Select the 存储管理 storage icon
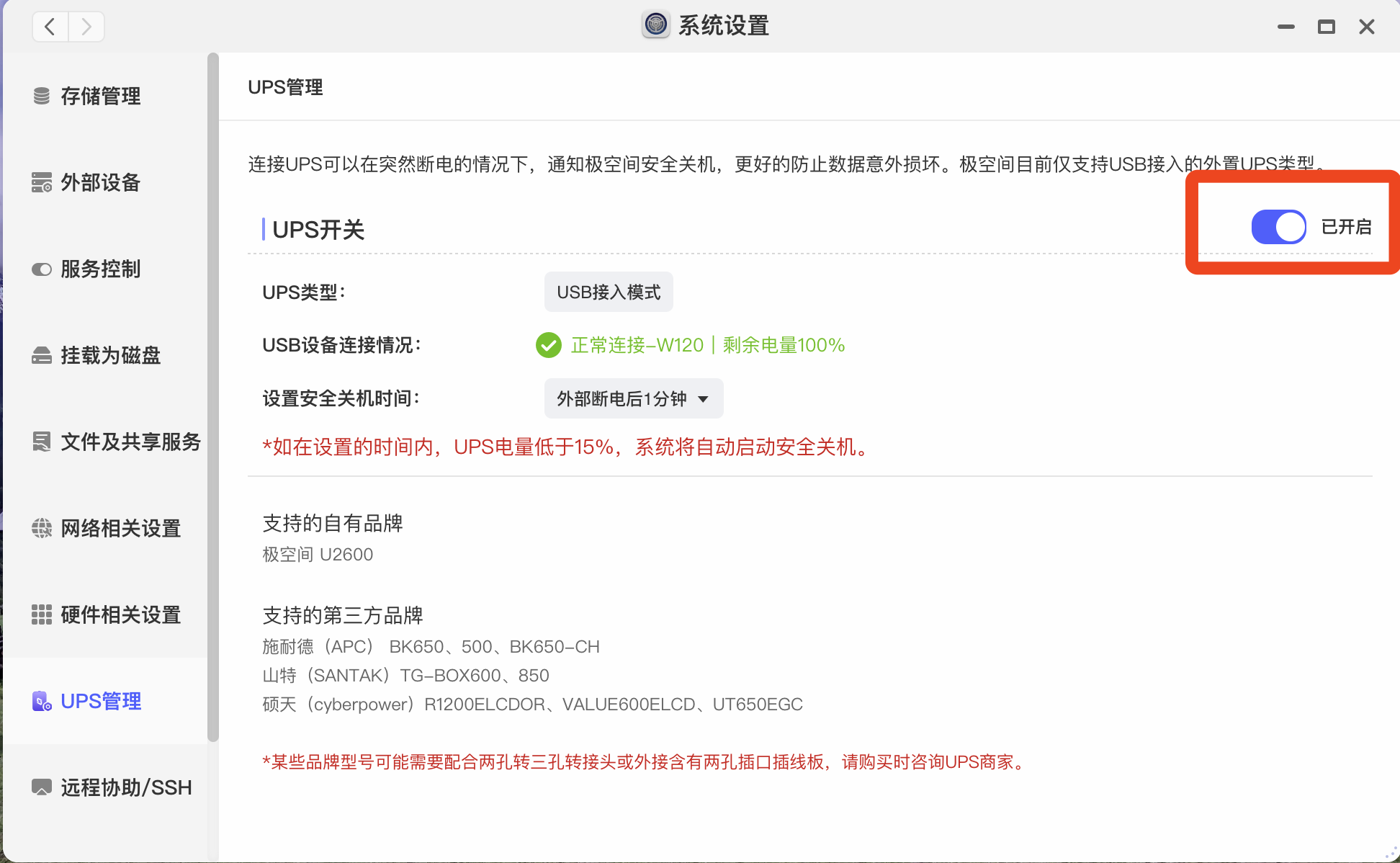Image resolution: width=1400 pixels, height=863 pixels. pos(41,96)
